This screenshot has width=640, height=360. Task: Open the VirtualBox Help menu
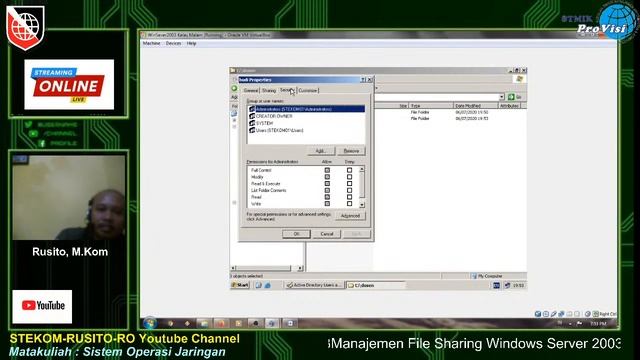(x=191, y=43)
